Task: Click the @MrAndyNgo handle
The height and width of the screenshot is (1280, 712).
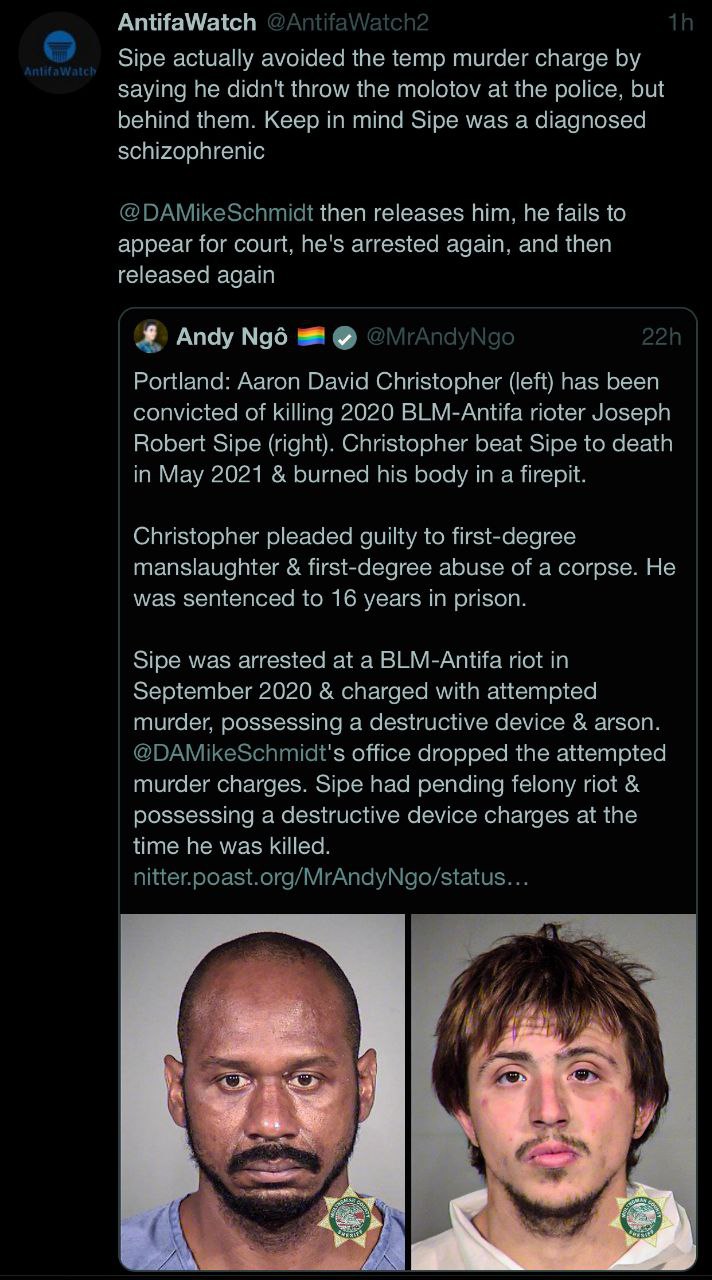Action: click(x=440, y=337)
